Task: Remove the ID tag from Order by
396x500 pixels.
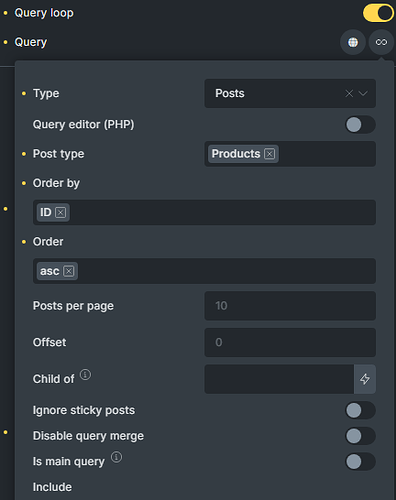Action: [60, 213]
